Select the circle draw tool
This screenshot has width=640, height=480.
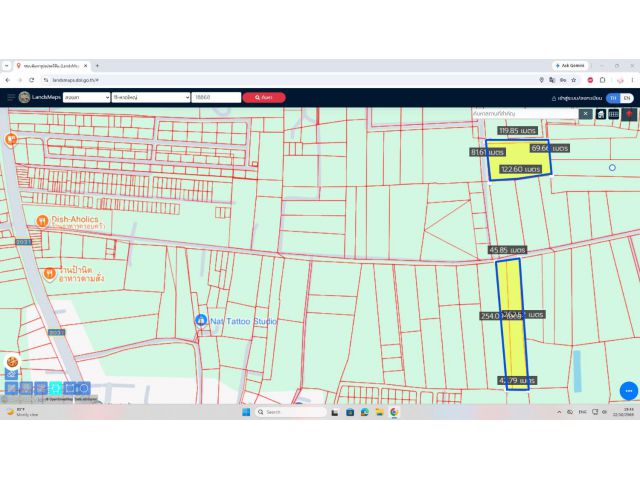click(x=84, y=388)
